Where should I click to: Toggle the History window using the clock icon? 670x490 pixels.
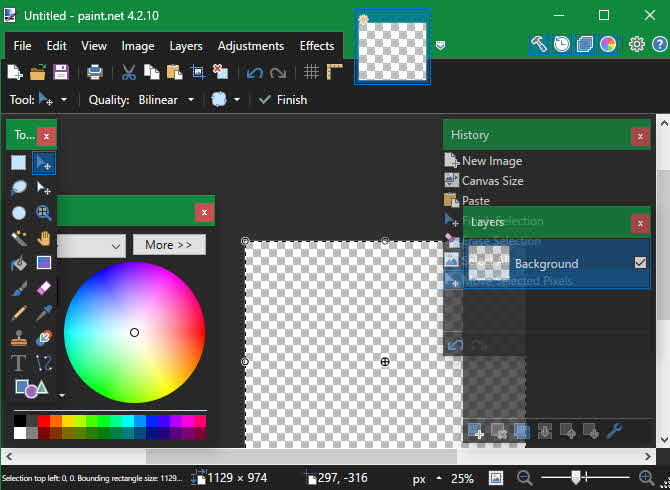[x=562, y=44]
